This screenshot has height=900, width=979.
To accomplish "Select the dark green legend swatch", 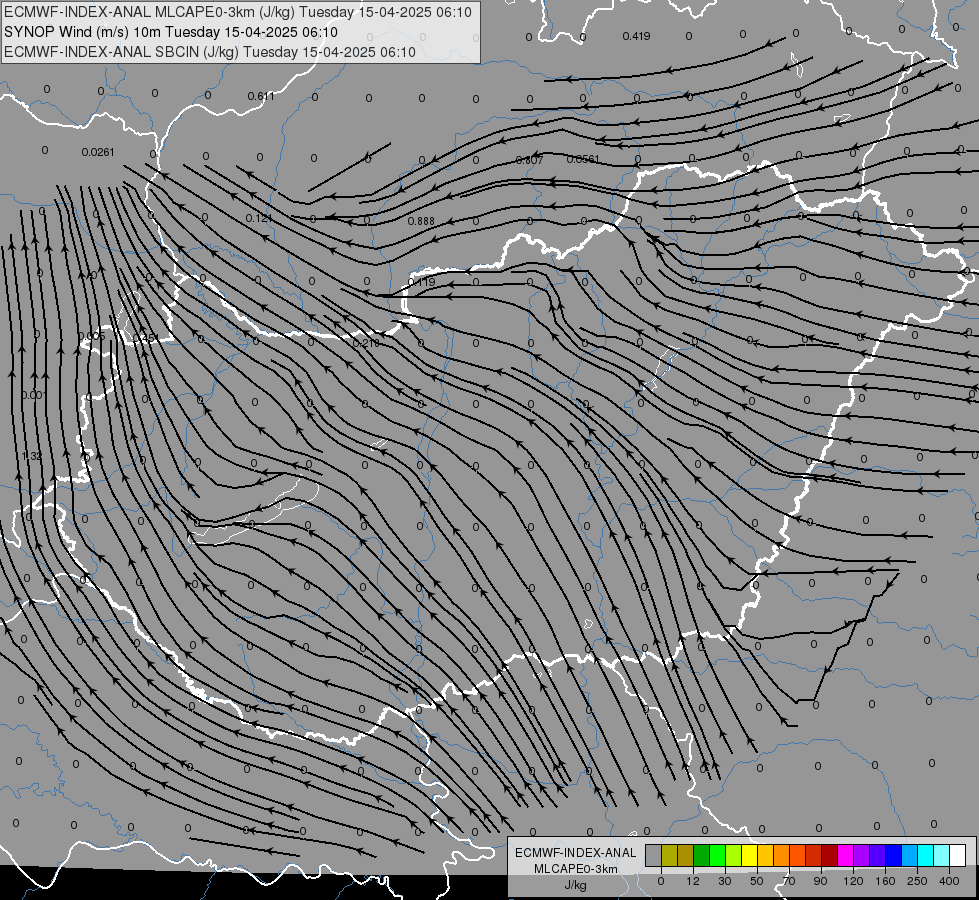I will tap(701, 856).
